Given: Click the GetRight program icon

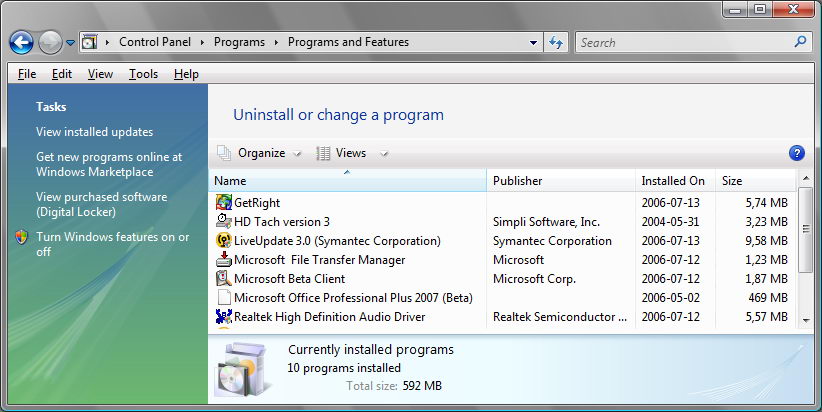Looking at the screenshot, I should click(x=224, y=202).
